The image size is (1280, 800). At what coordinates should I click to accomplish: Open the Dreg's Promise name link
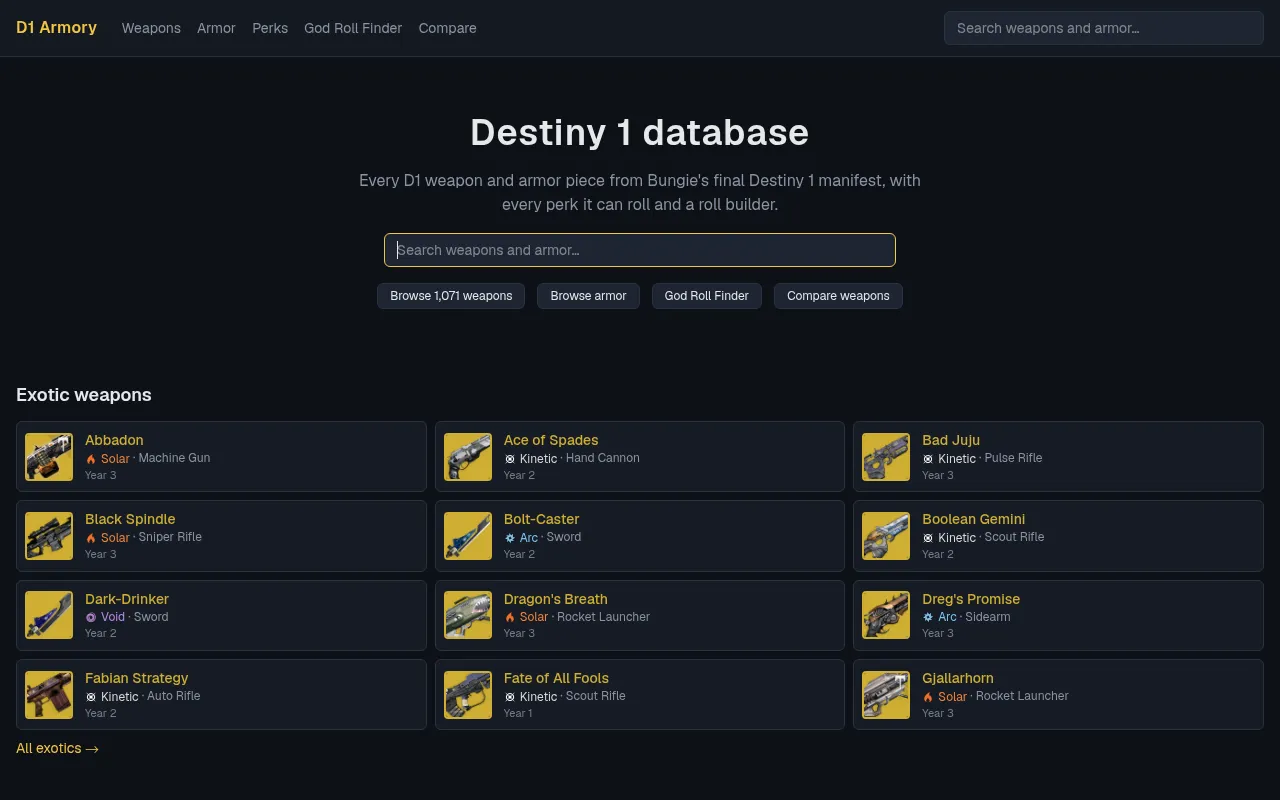(971, 599)
